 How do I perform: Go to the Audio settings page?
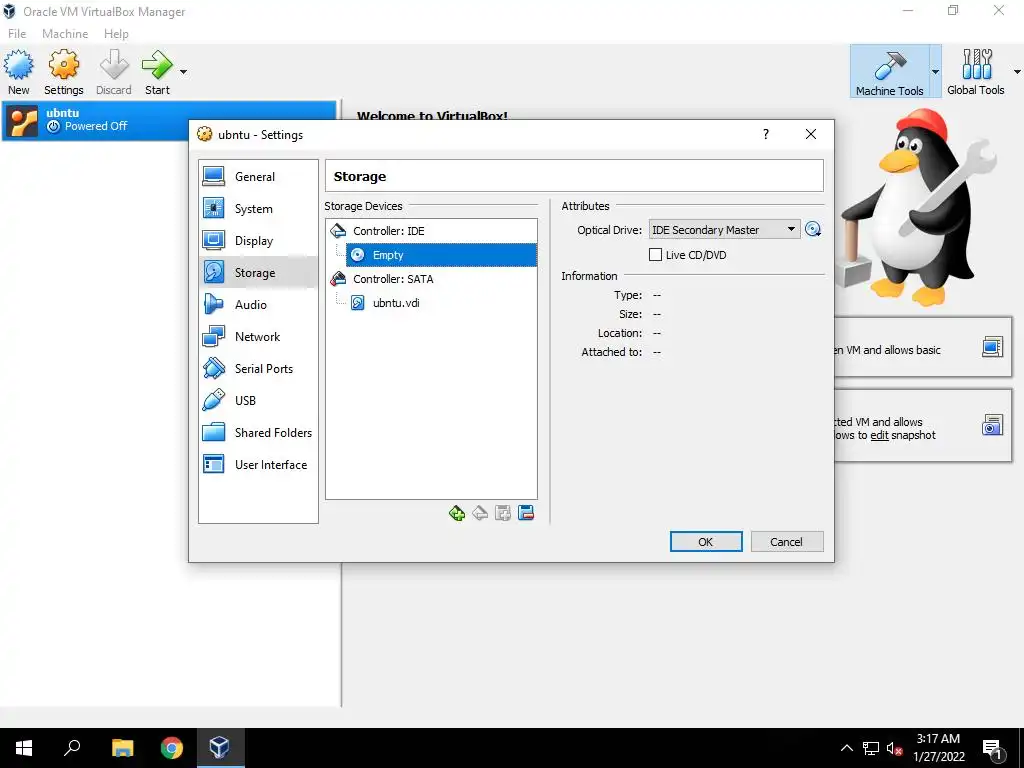[258, 304]
